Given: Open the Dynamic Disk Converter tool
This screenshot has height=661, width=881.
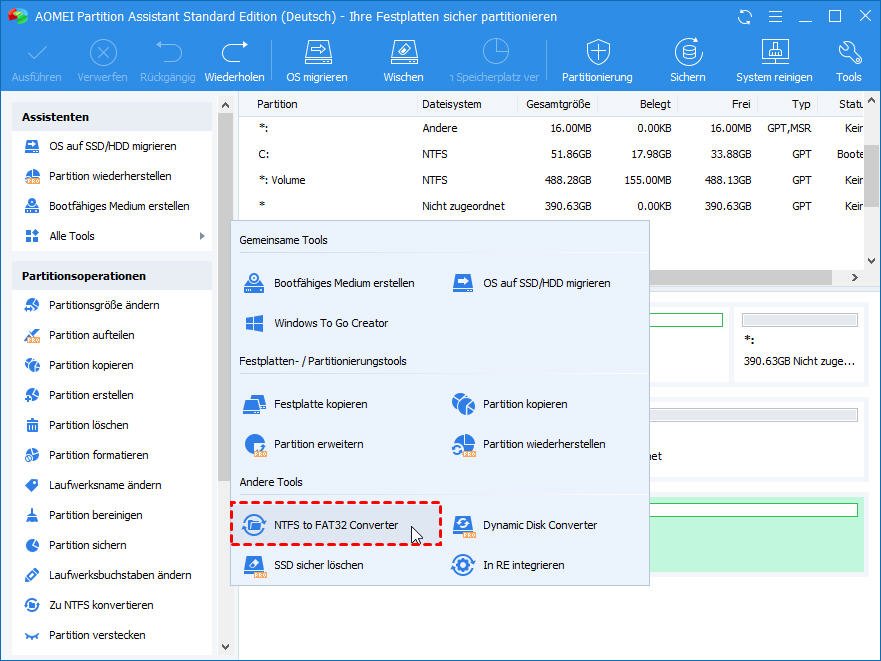Looking at the screenshot, I should (x=524, y=525).
